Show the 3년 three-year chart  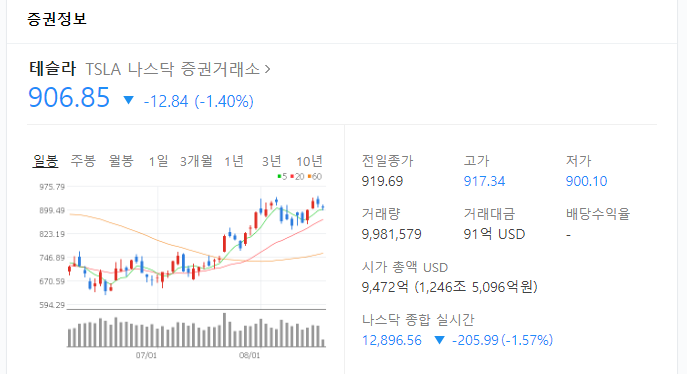point(272,161)
